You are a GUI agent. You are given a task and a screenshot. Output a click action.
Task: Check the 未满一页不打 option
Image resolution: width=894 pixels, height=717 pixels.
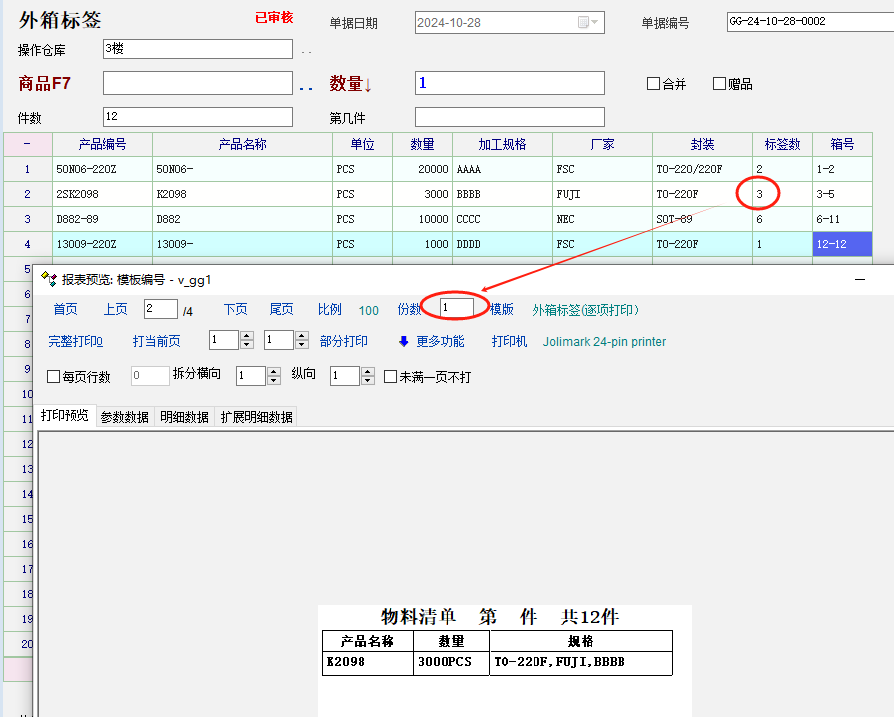pyautogui.click(x=391, y=377)
